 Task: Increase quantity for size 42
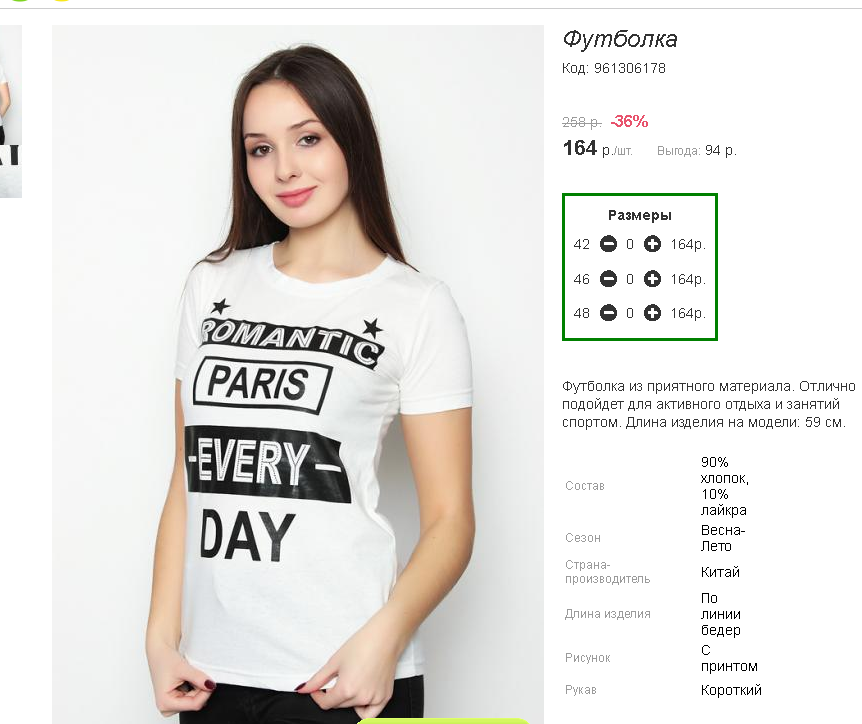tap(653, 244)
